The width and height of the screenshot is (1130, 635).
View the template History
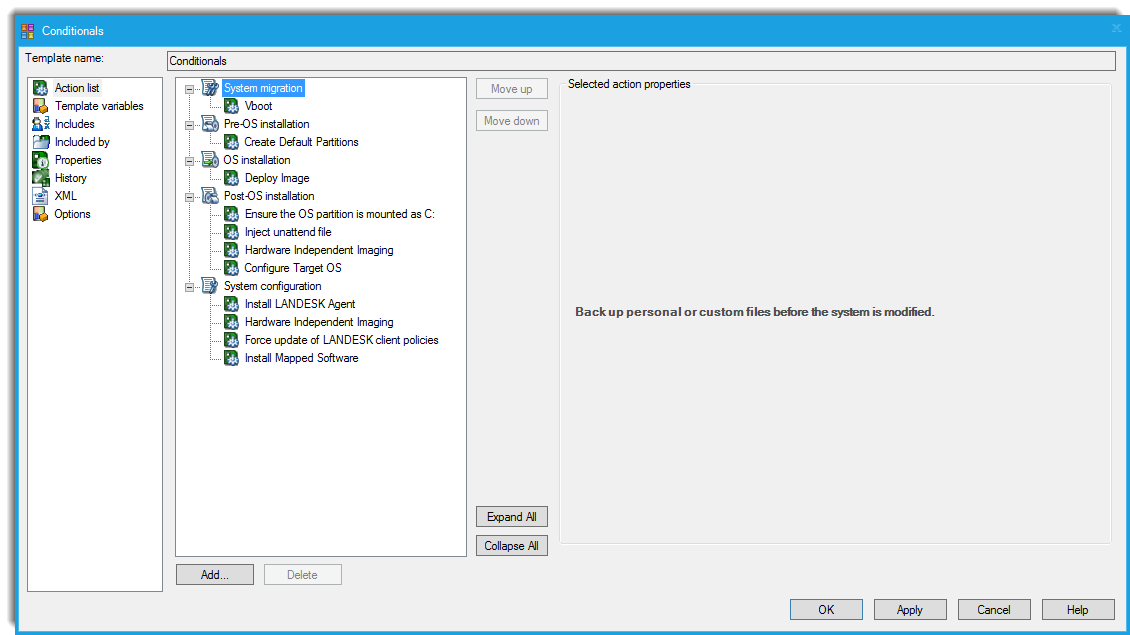(x=70, y=178)
